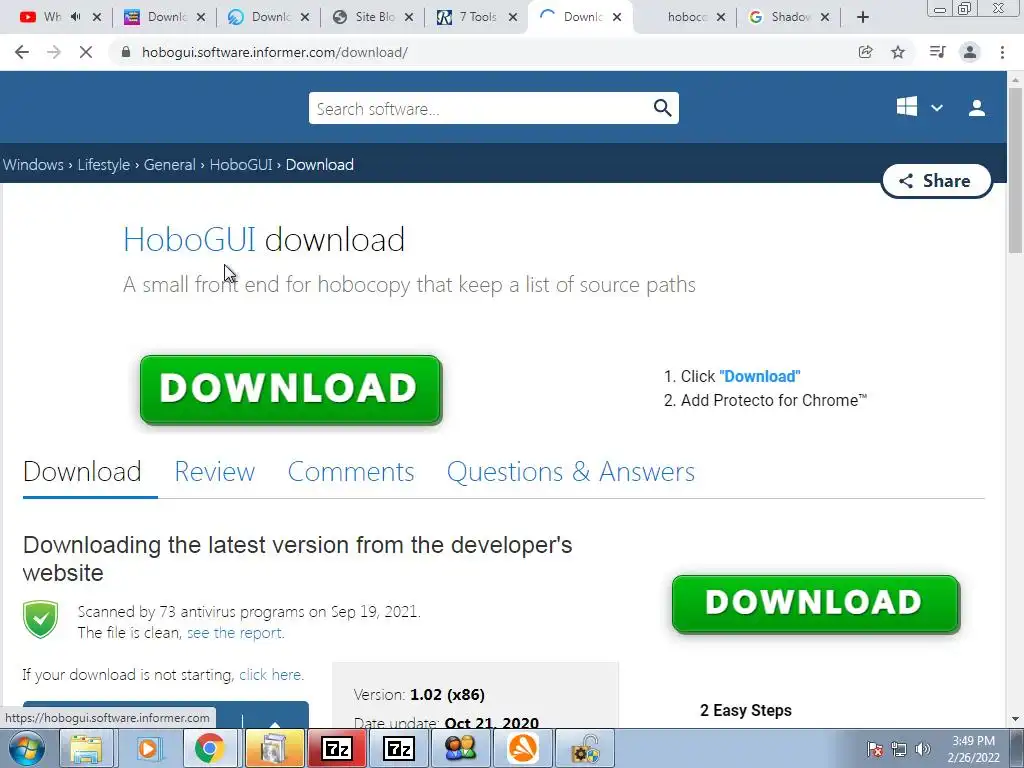1024x768 pixels.
Task: Open the gear and padlock taskbar icon
Action: pyautogui.click(x=584, y=749)
